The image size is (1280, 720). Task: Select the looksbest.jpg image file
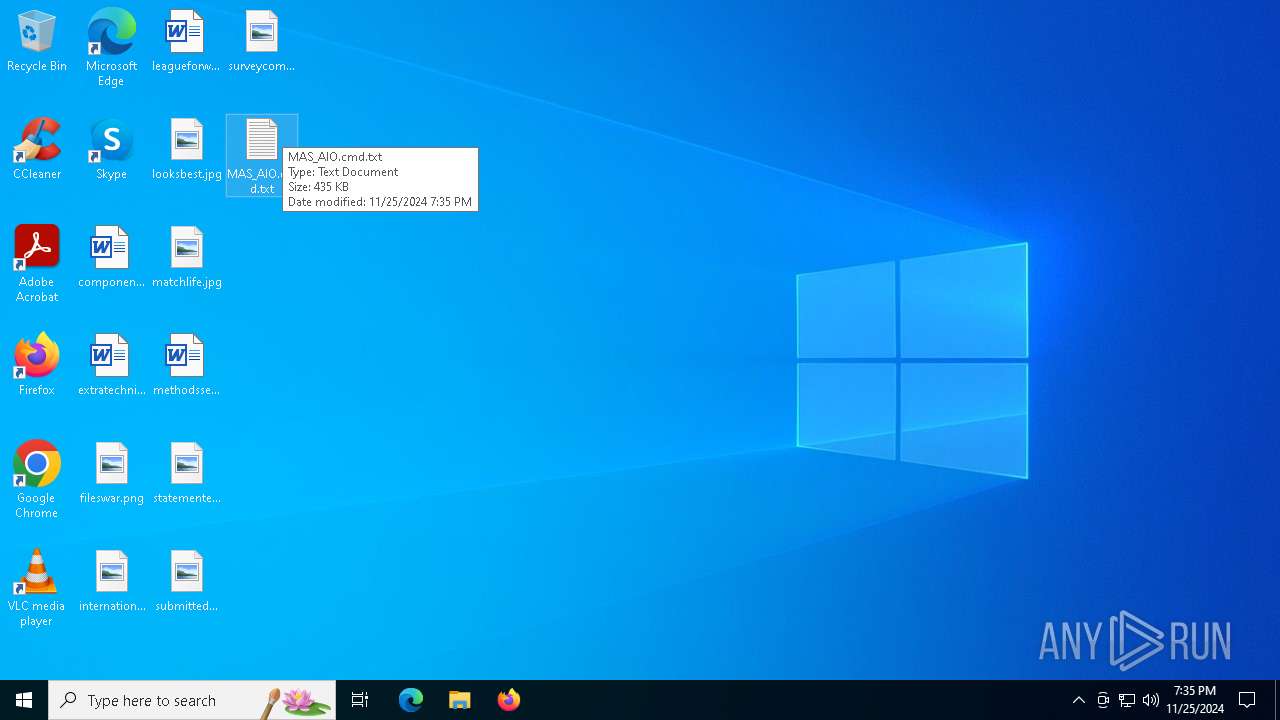[187, 150]
